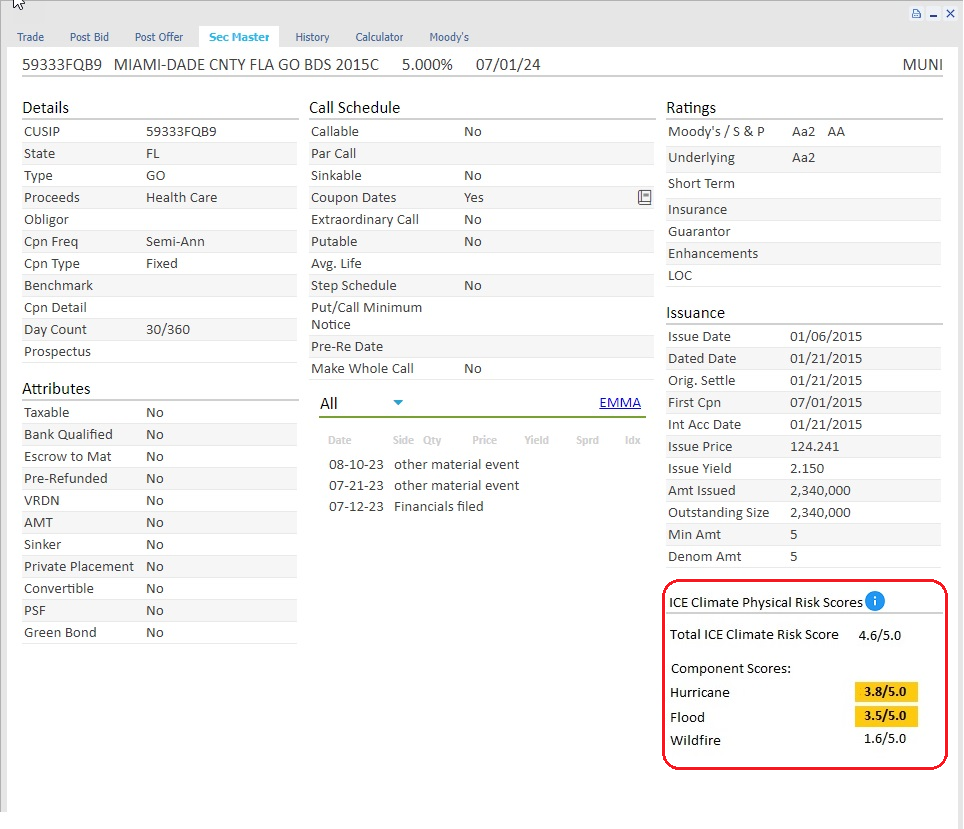This screenshot has height=829, width=964.
Task: Click the bond title MIAMI-DADE CNTY FLA GO BDS 2015C
Action: [x=246, y=65]
